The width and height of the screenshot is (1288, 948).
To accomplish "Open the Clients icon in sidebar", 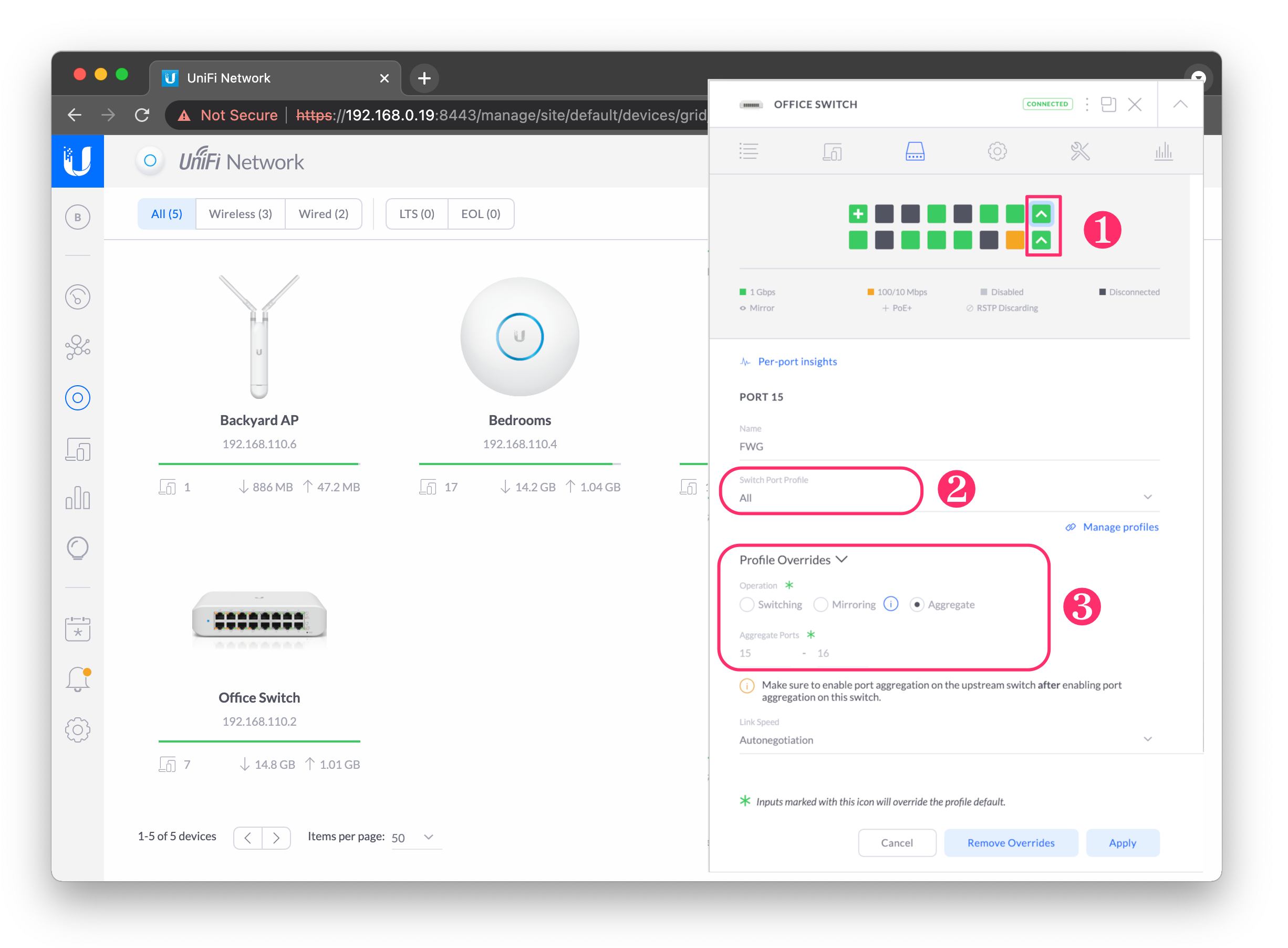I will (x=77, y=449).
